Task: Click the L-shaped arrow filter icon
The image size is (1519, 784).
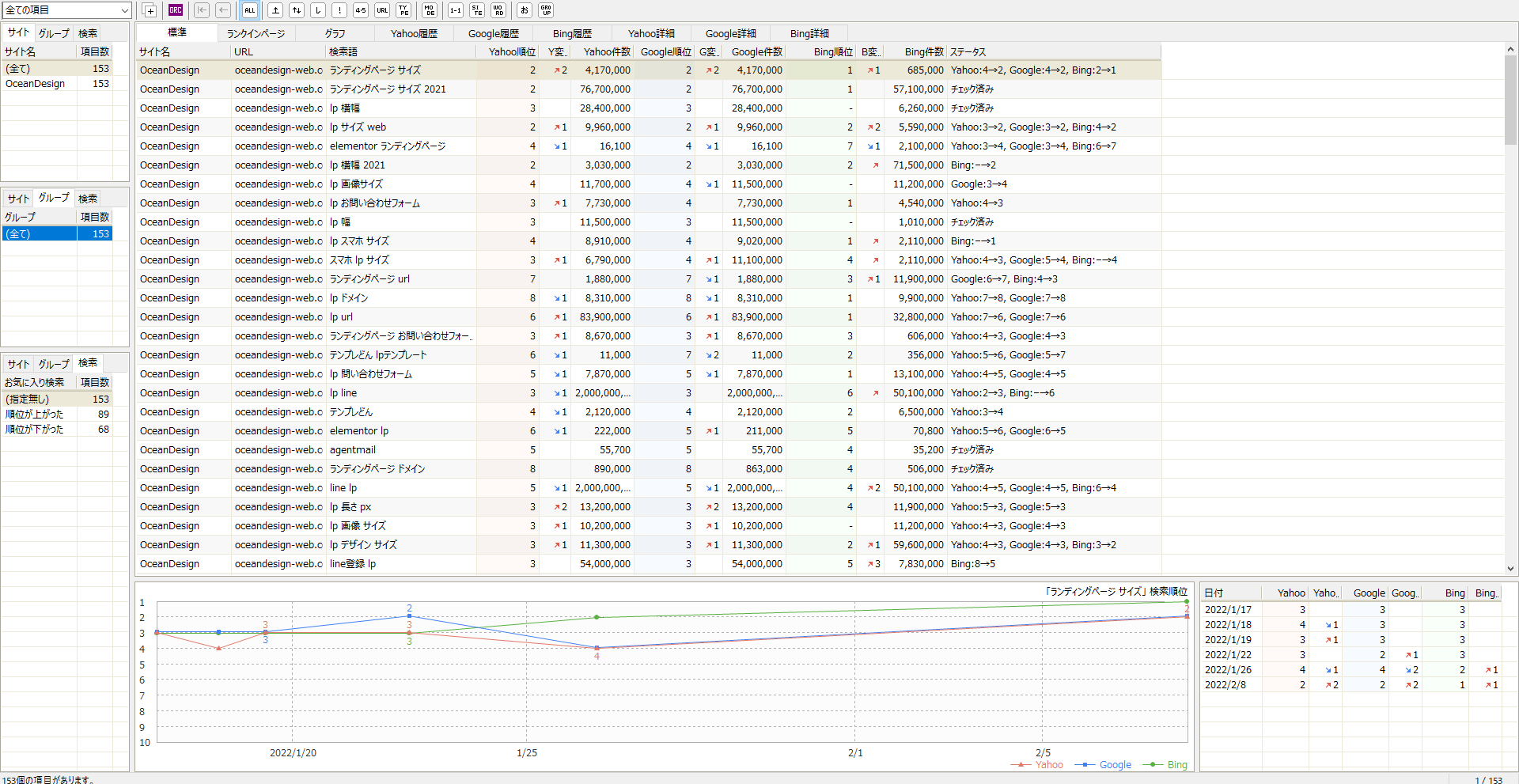Action: pos(318,10)
